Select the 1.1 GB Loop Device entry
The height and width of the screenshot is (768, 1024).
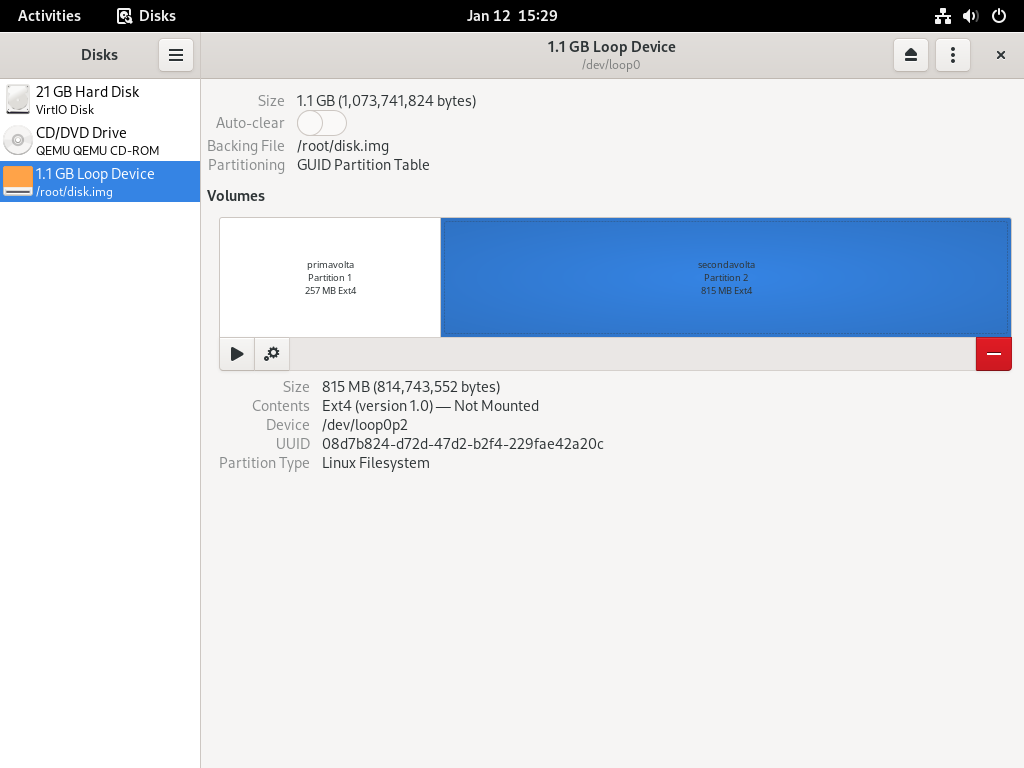point(100,182)
